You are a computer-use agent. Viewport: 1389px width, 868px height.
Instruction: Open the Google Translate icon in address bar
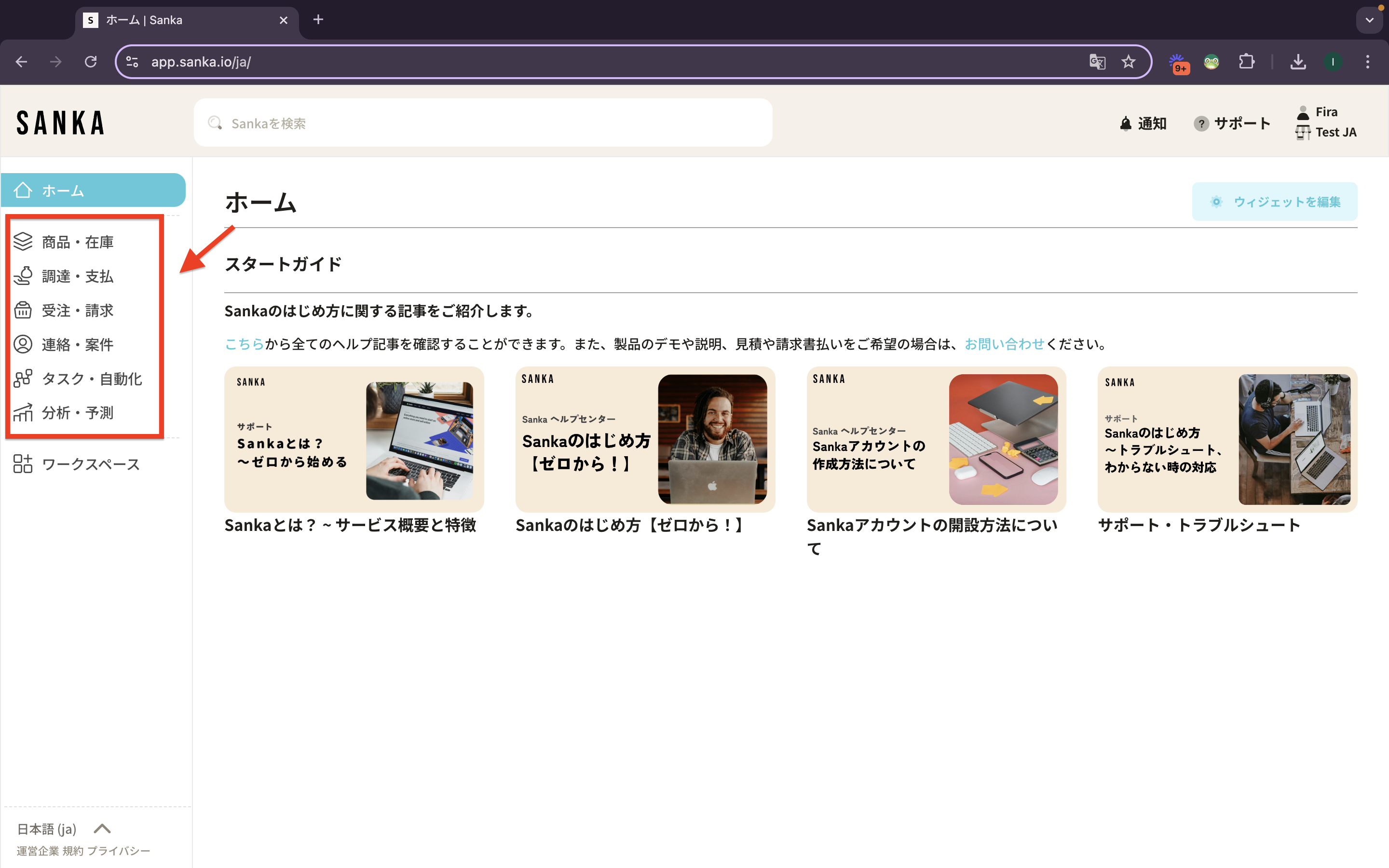point(1097,62)
